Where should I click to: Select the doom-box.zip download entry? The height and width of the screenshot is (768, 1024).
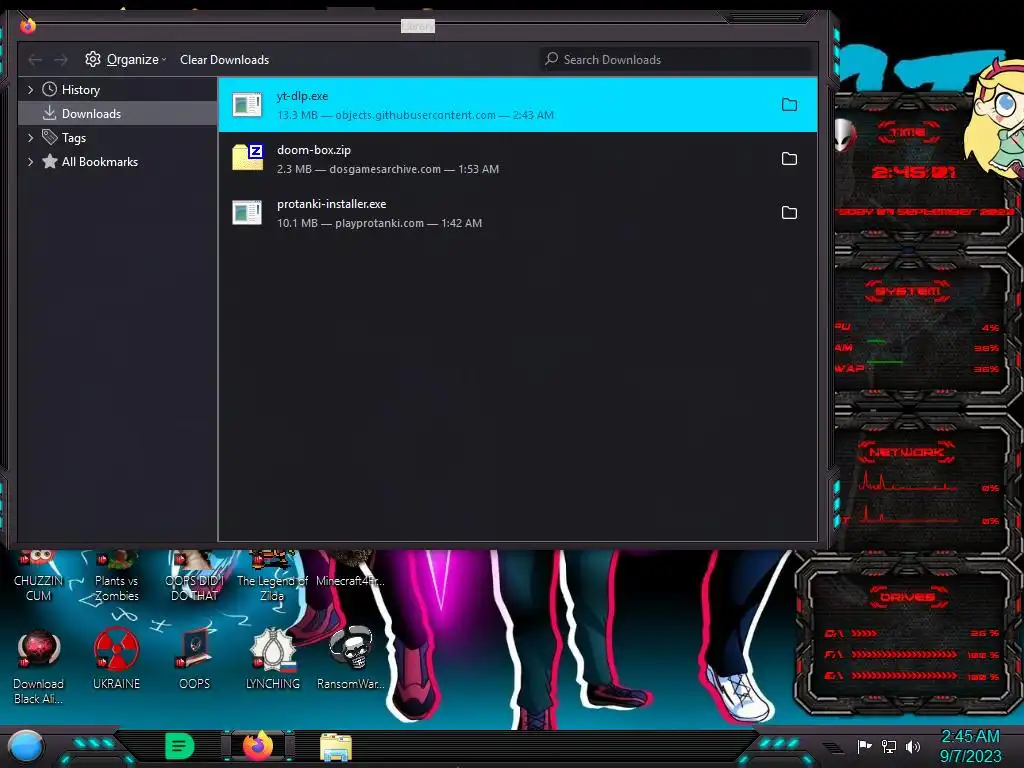coord(517,159)
